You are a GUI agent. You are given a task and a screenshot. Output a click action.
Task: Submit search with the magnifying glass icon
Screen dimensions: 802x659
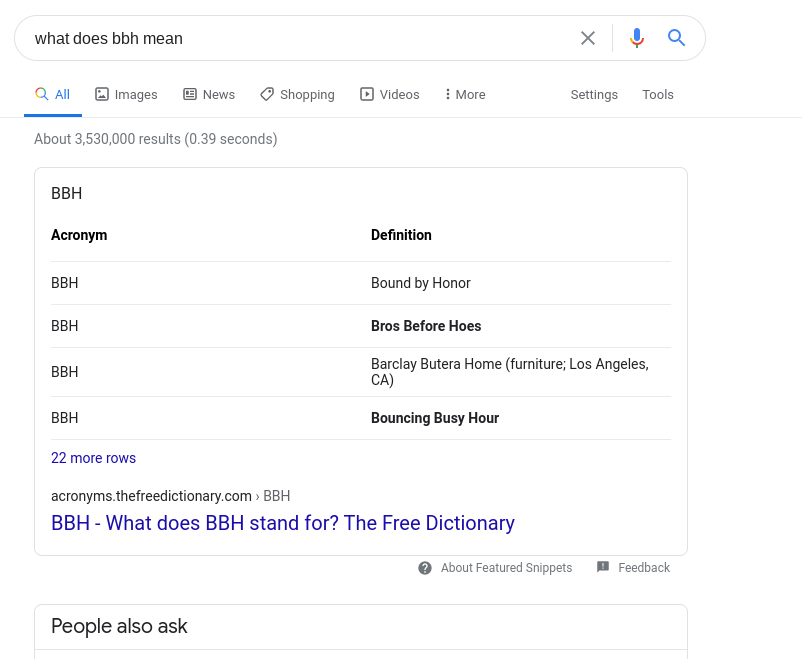coord(676,38)
